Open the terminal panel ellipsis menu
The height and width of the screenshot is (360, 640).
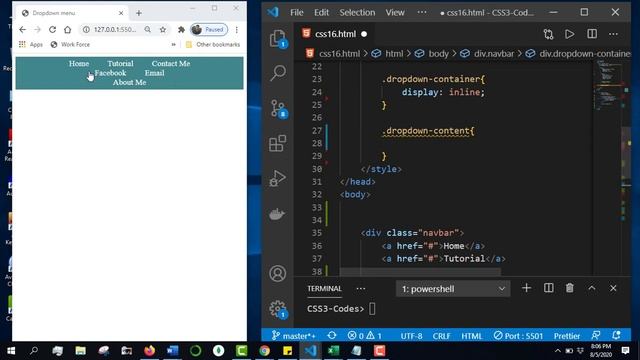[x=361, y=289]
